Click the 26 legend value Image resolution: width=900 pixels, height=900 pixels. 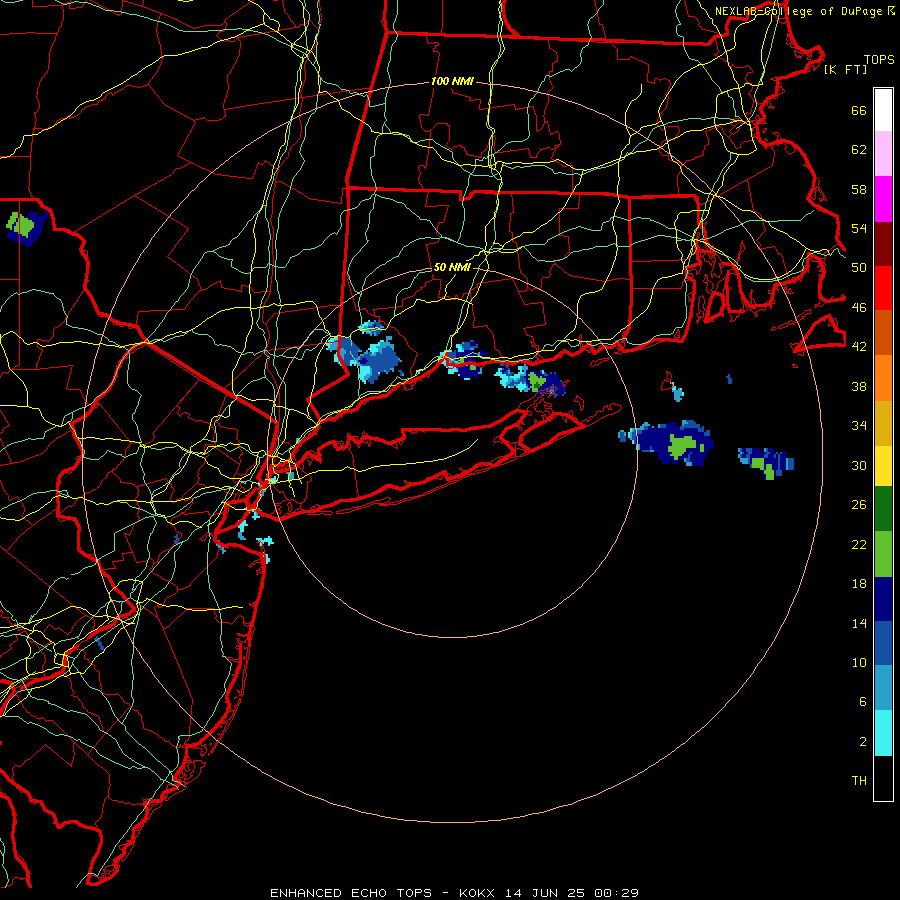[x=859, y=505]
